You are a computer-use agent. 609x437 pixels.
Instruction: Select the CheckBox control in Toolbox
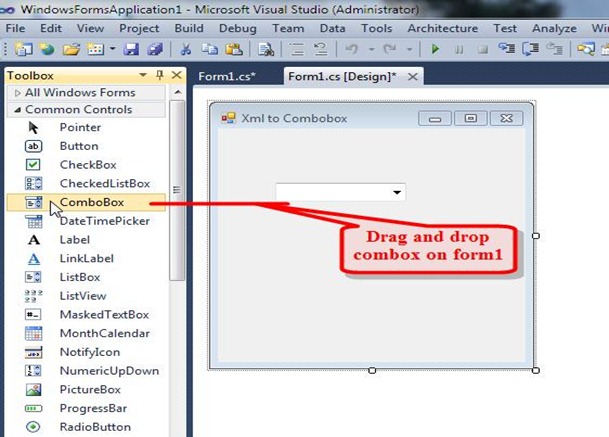click(86, 165)
